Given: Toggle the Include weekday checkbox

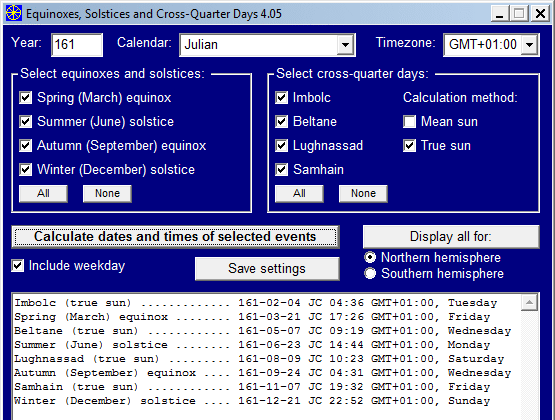Looking at the screenshot, I should click(18, 265).
